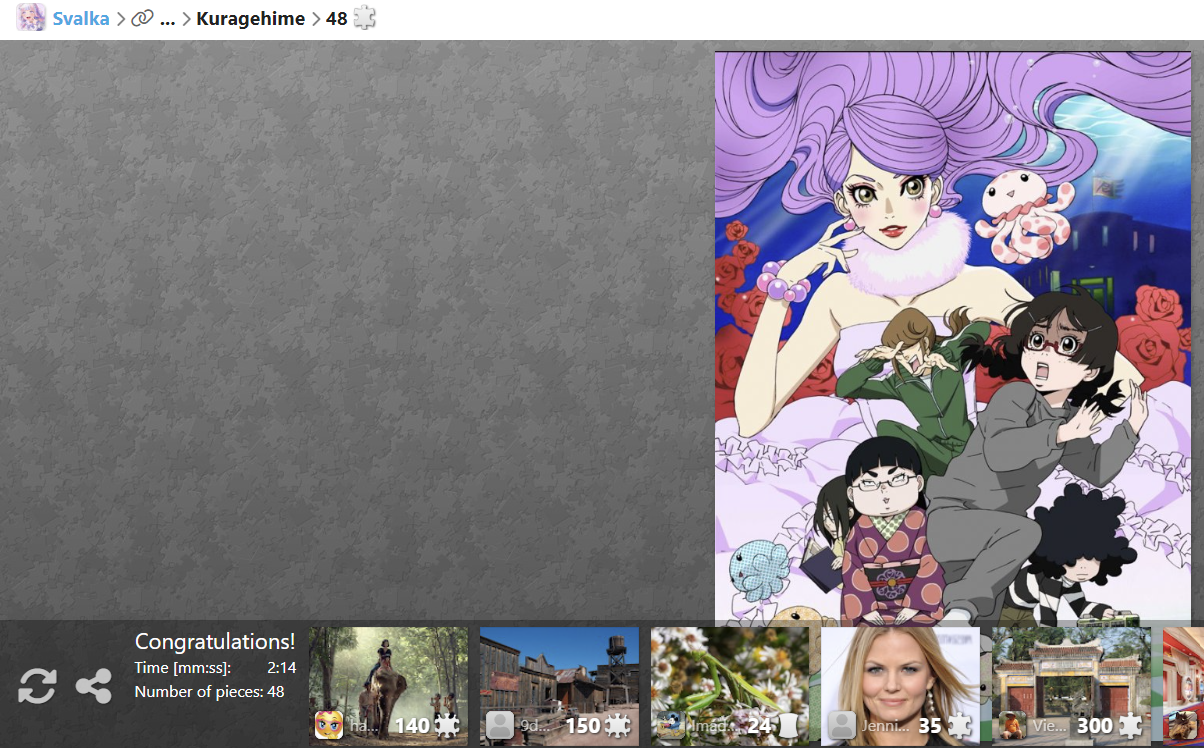Click the Congratulations! message
This screenshot has height=748, width=1204.
coord(215,642)
